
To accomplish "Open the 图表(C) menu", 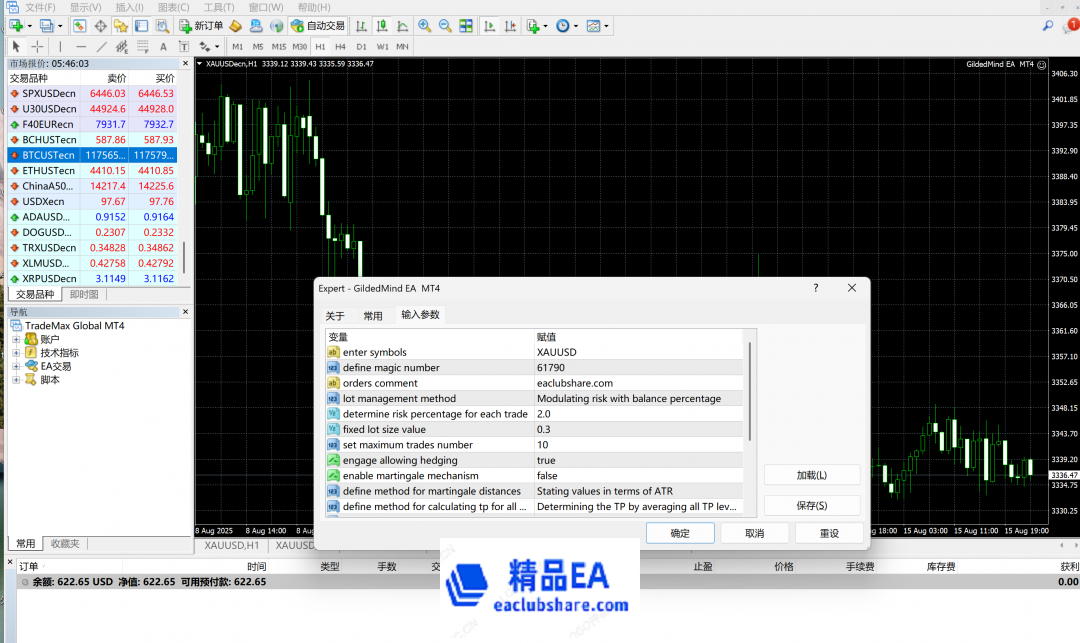I will [173, 7].
